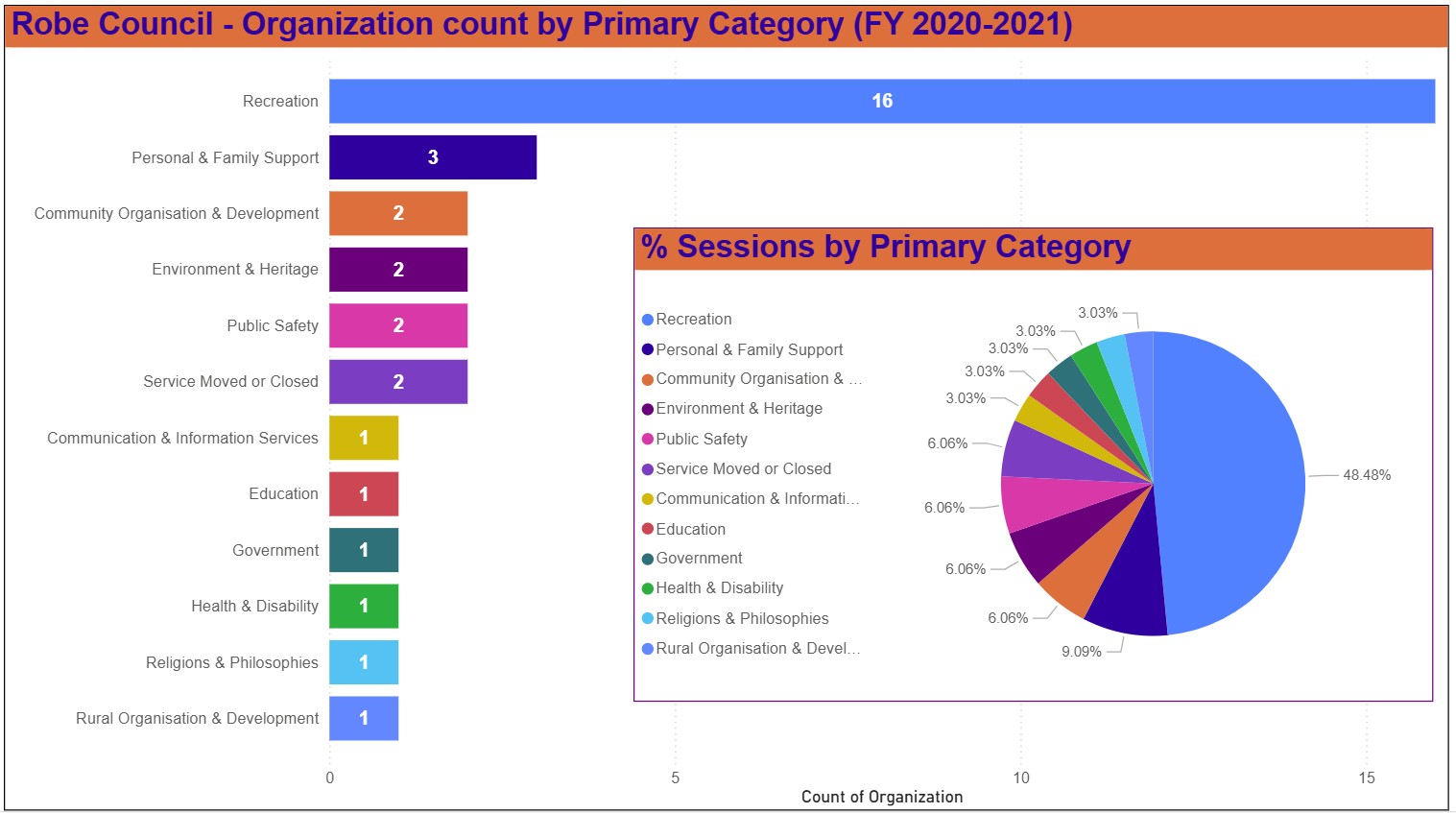
Task: Select the Personal & Family Support bar
Action: point(432,157)
